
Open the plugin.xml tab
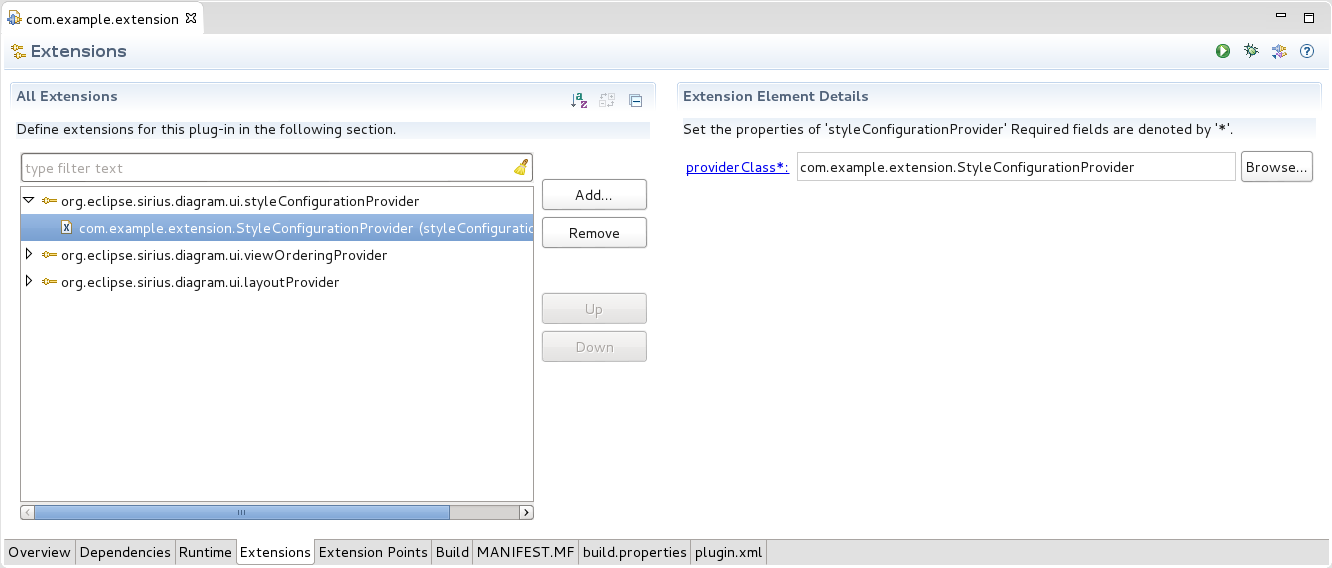[x=729, y=552]
